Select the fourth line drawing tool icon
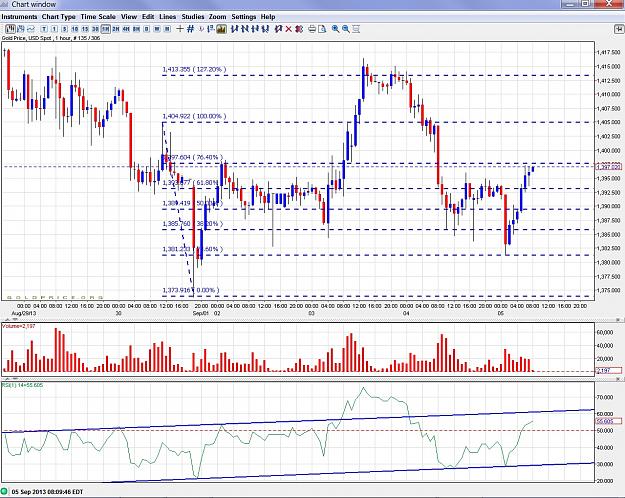This screenshot has width=625, height=498. pos(265,29)
